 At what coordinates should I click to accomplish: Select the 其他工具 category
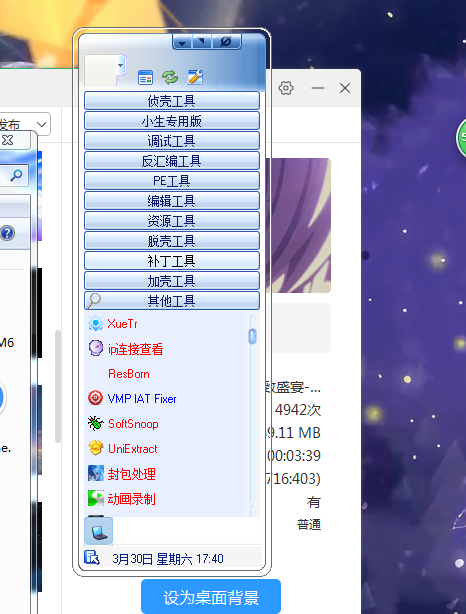(x=172, y=300)
